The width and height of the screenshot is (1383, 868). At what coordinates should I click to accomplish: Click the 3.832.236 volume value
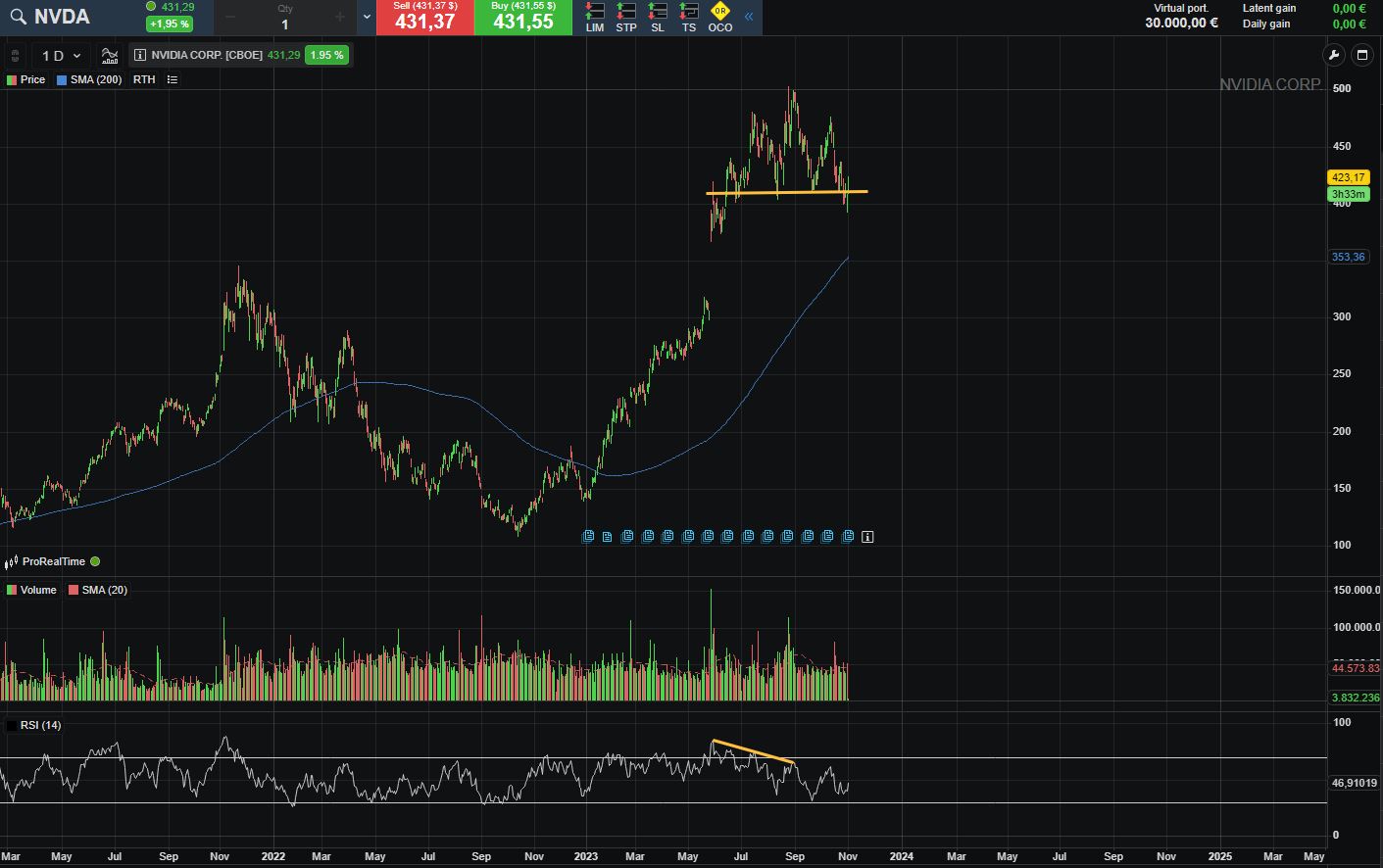(x=1355, y=698)
